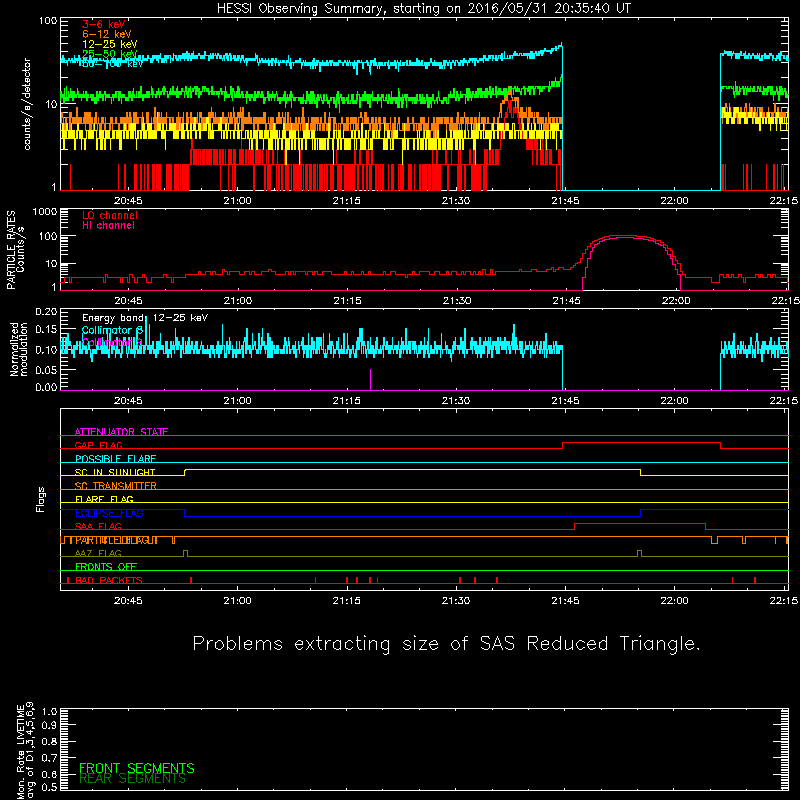Click the '21:45' tick under the particle rates plot

pos(566,301)
